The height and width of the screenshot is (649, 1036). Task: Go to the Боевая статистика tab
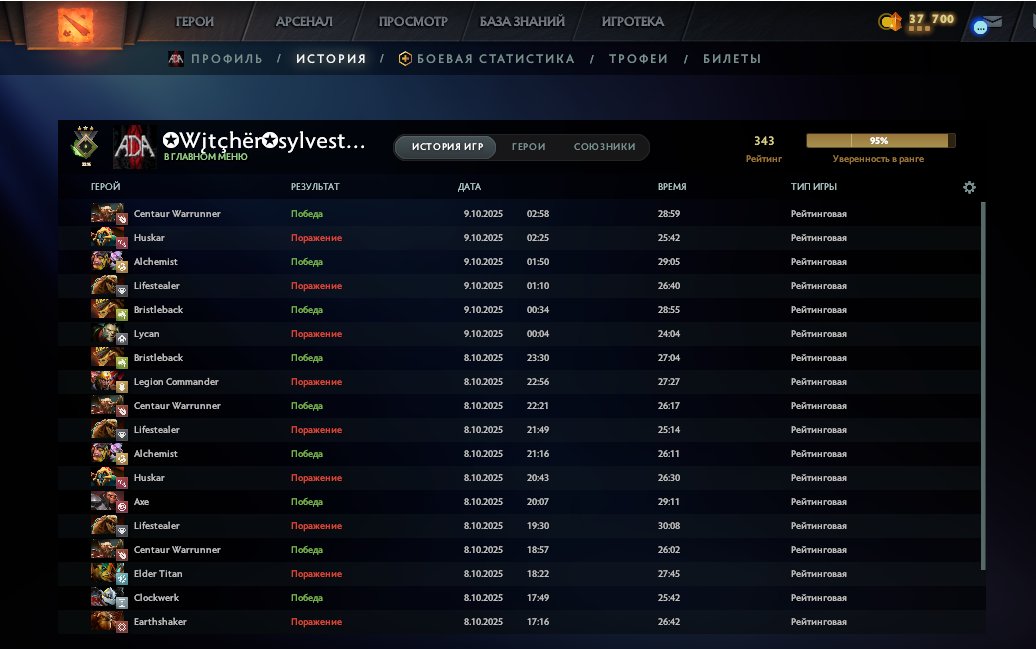[x=495, y=59]
